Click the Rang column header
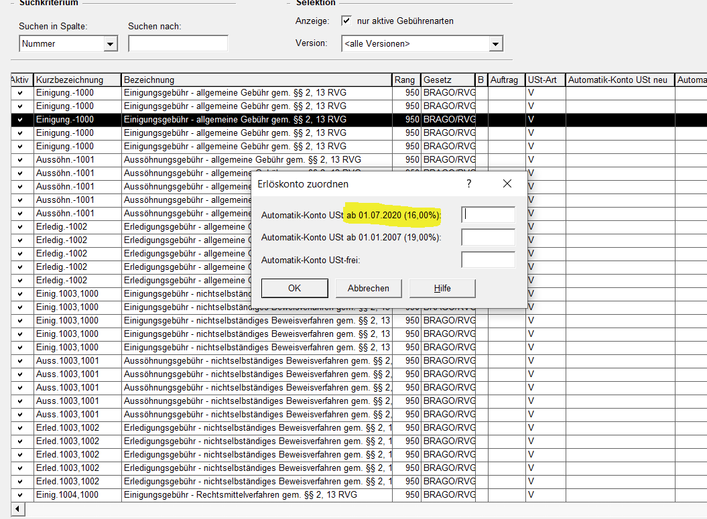This screenshot has height=519, width=707. (406, 80)
